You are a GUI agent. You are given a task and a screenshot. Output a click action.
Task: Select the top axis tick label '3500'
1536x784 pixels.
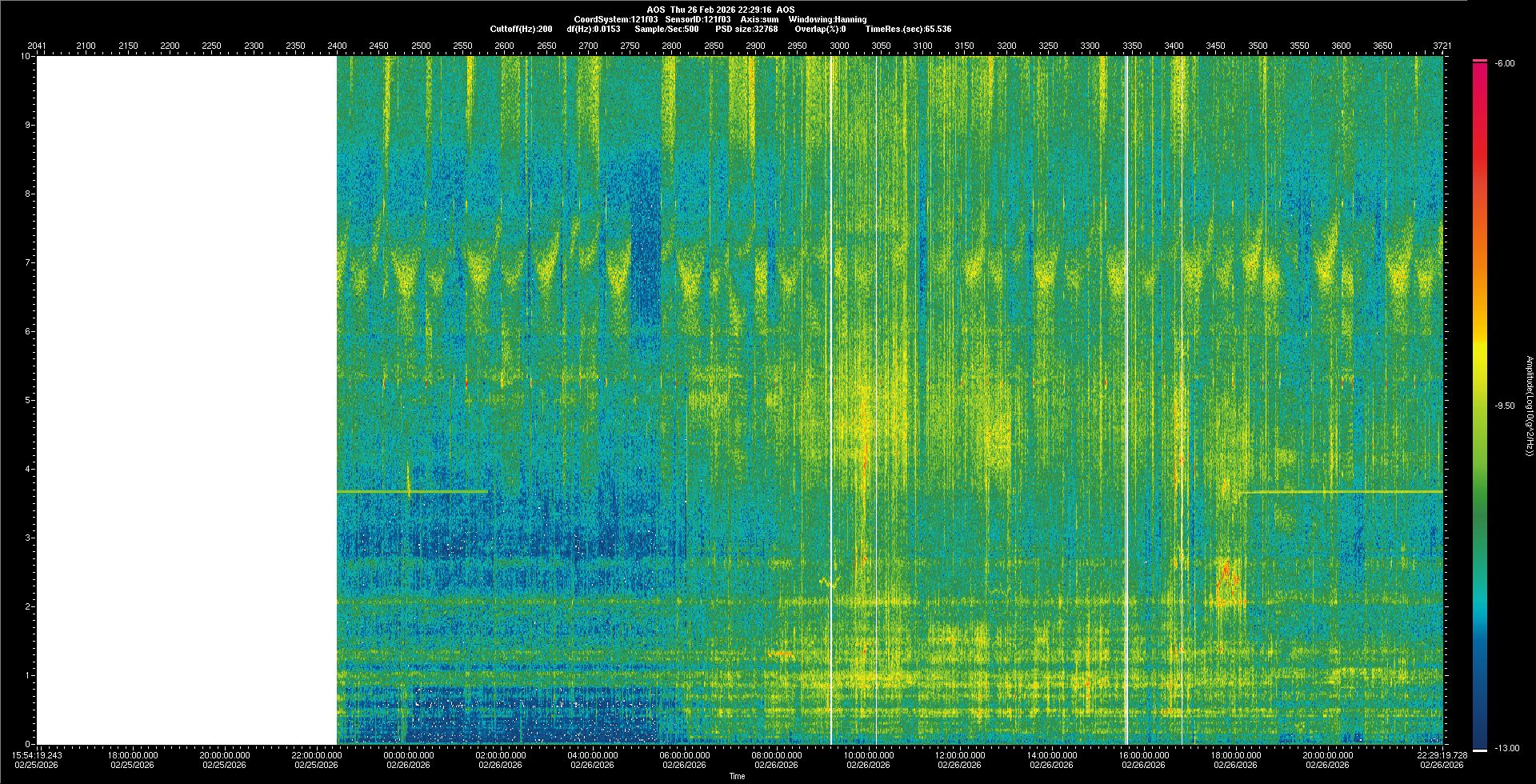[x=1258, y=46]
